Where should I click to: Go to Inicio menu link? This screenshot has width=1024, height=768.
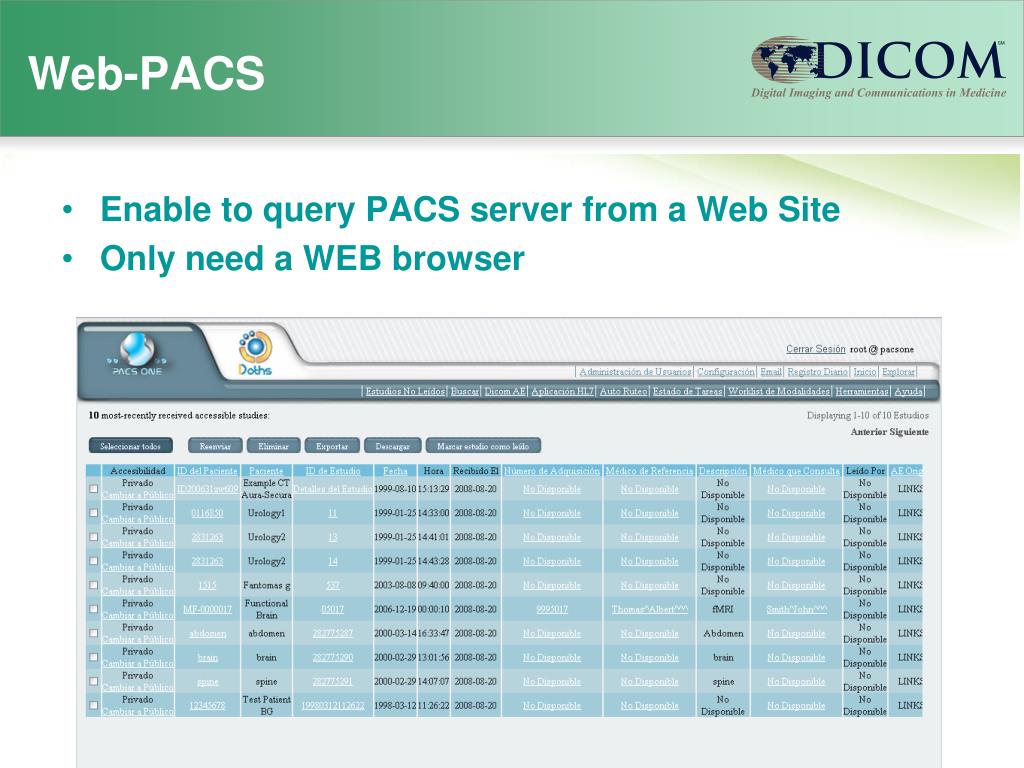pos(865,372)
